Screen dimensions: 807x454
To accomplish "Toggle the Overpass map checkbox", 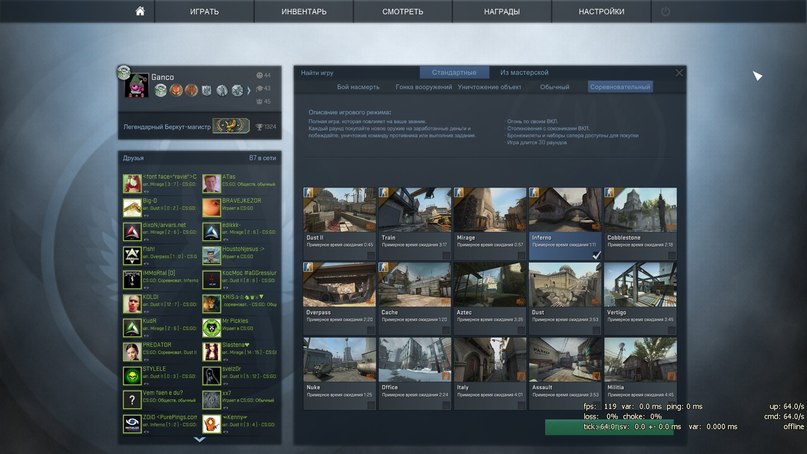I will pyautogui.click(x=371, y=330).
